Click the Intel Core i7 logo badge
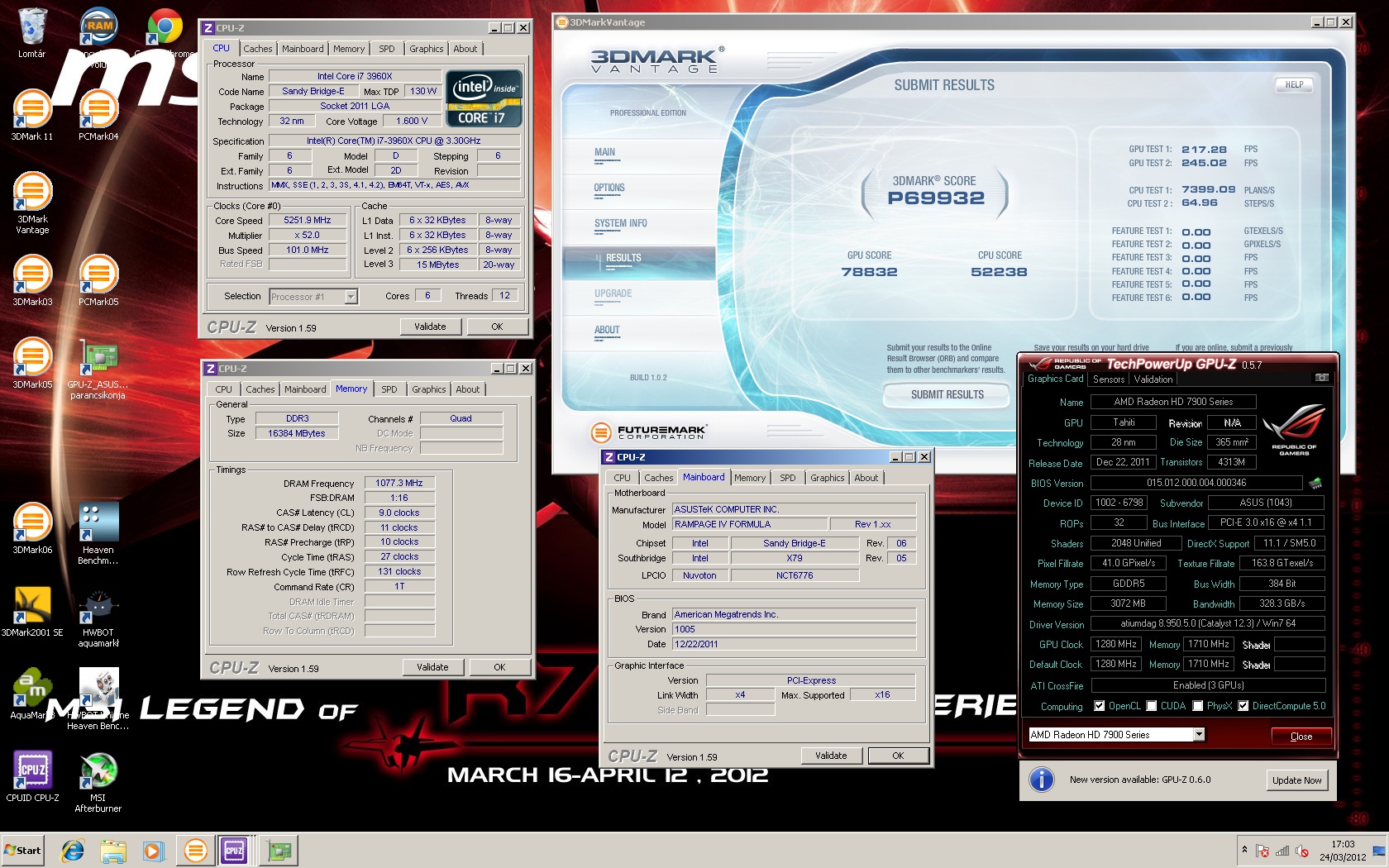Image resolution: width=1389 pixels, height=868 pixels. click(484, 99)
